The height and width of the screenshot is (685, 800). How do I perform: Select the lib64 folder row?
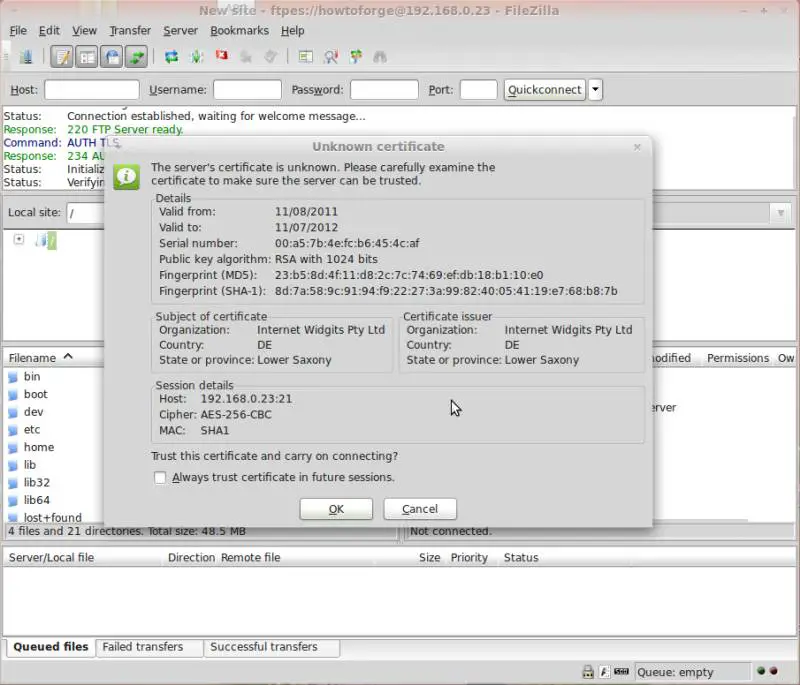54,500
